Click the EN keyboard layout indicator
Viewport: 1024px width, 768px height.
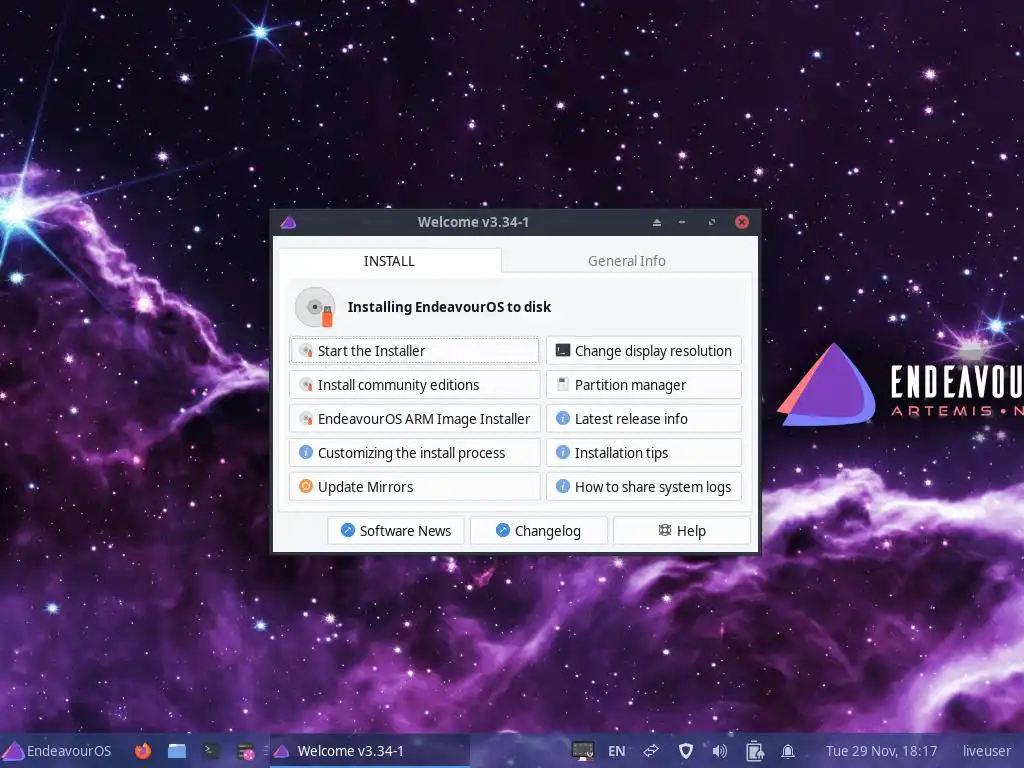(x=616, y=751)
